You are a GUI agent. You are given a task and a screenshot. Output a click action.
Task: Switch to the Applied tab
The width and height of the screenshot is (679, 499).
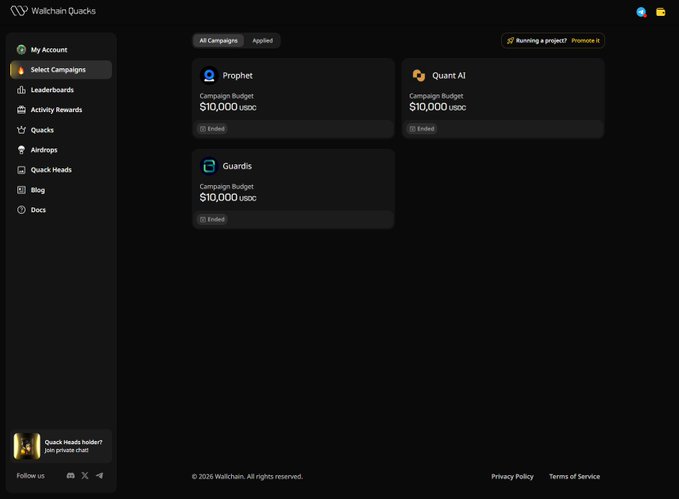coord(262,41)
